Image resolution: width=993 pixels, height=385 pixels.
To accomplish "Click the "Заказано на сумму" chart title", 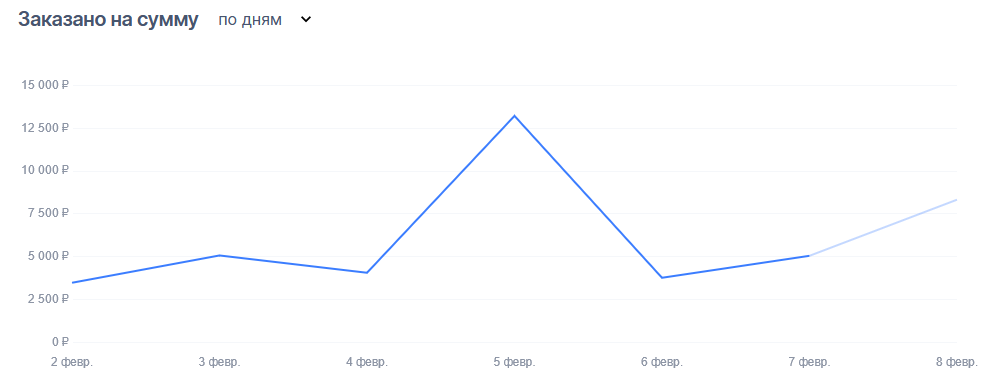I will (108, 20).
